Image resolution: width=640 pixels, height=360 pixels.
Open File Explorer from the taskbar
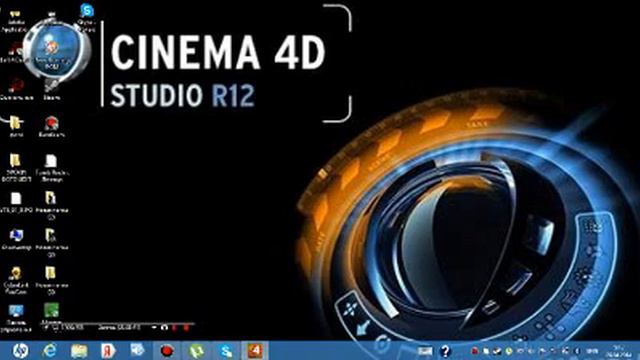click(79, 351)
